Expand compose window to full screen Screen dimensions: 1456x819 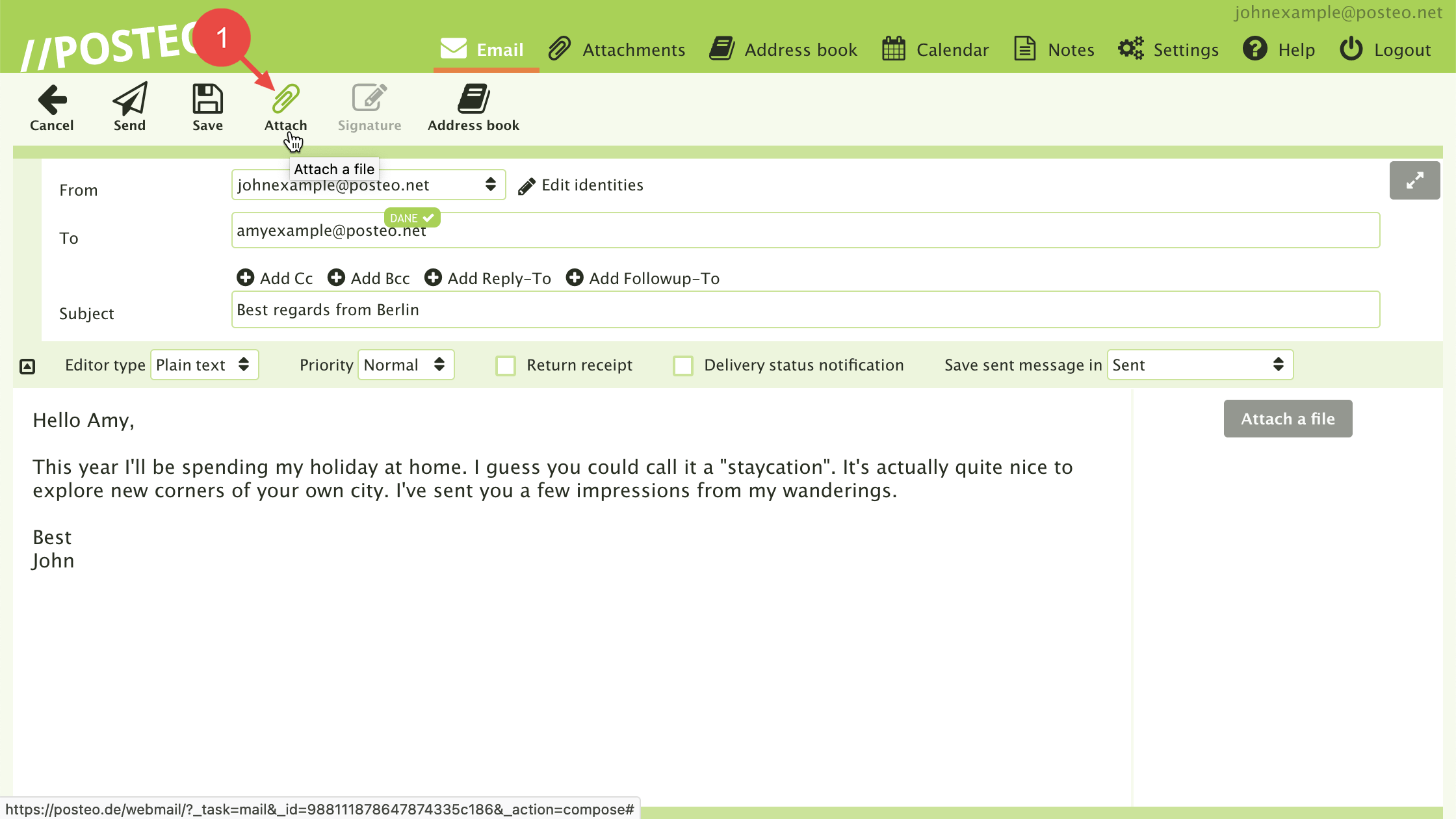pyautogui.click(x=1414, y=180)
